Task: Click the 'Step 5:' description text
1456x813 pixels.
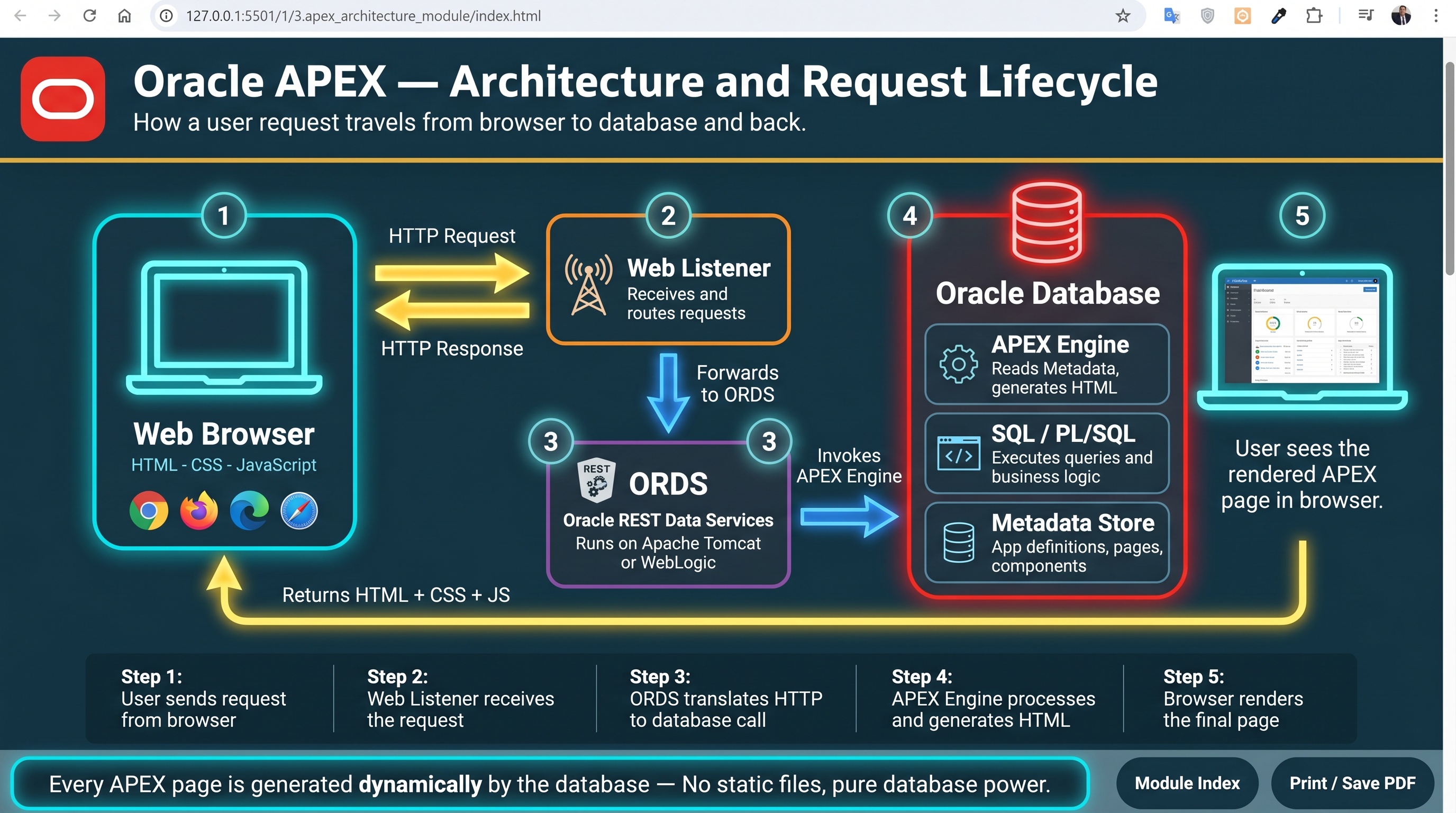Action: [1233, 709]
